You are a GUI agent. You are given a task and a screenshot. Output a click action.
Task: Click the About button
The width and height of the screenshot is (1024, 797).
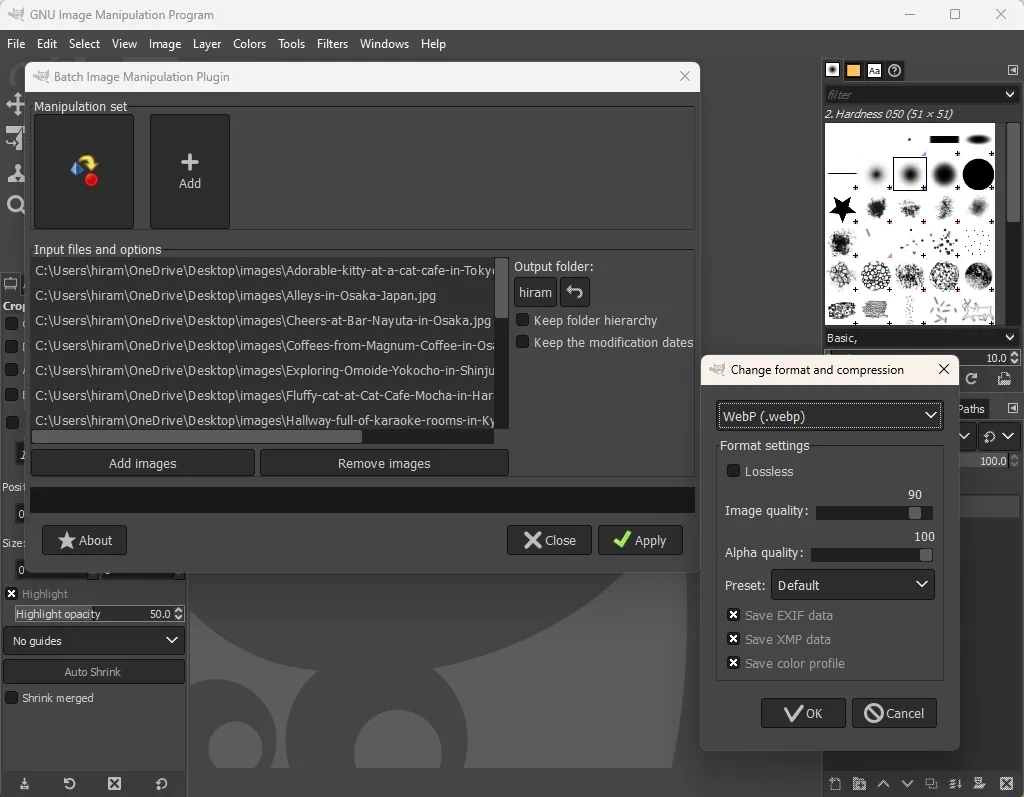click(x=84, y=540)
